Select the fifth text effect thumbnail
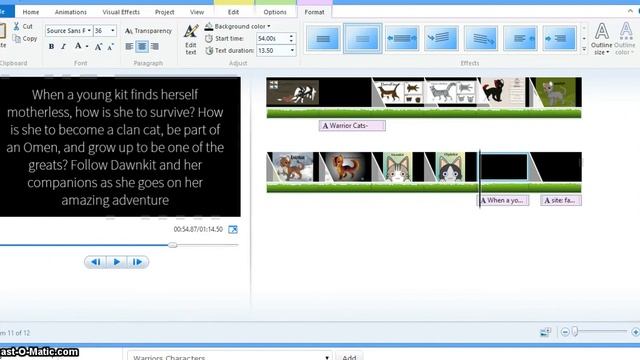This screenshot has height=360, width=640. (x=481, y=38)
